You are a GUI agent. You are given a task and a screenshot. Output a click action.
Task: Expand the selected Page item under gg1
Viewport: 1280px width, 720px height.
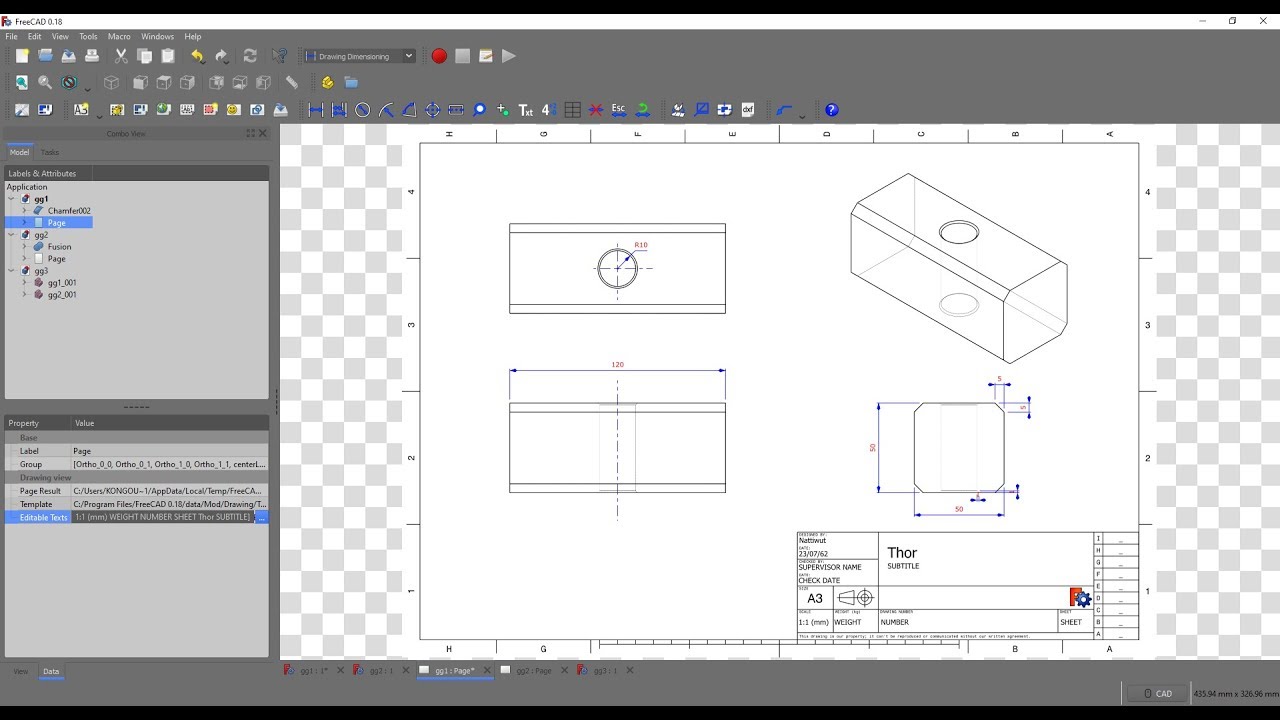[x=24, y=223]
